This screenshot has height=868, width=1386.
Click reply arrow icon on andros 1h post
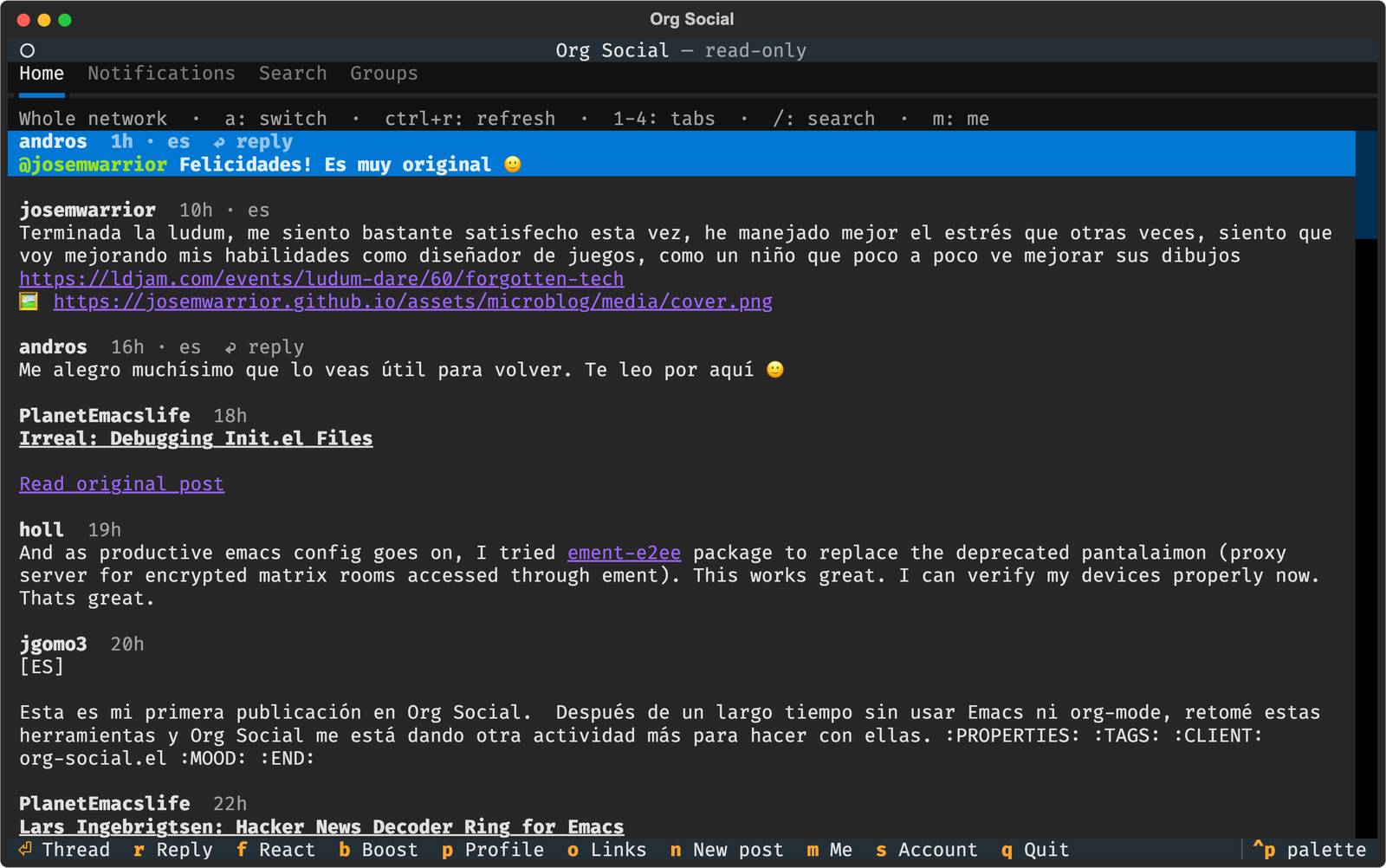coord(219,142)
